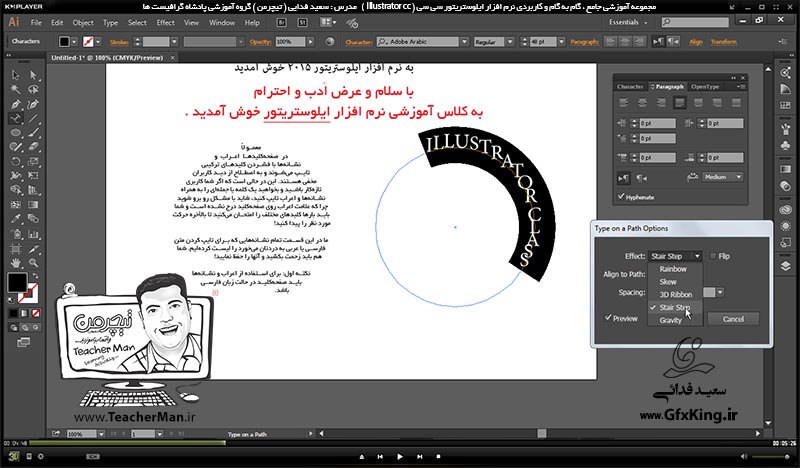Select Justify last line left alignment button
The width and height of the screenshot is (800, 468).
tap(679, 103)
